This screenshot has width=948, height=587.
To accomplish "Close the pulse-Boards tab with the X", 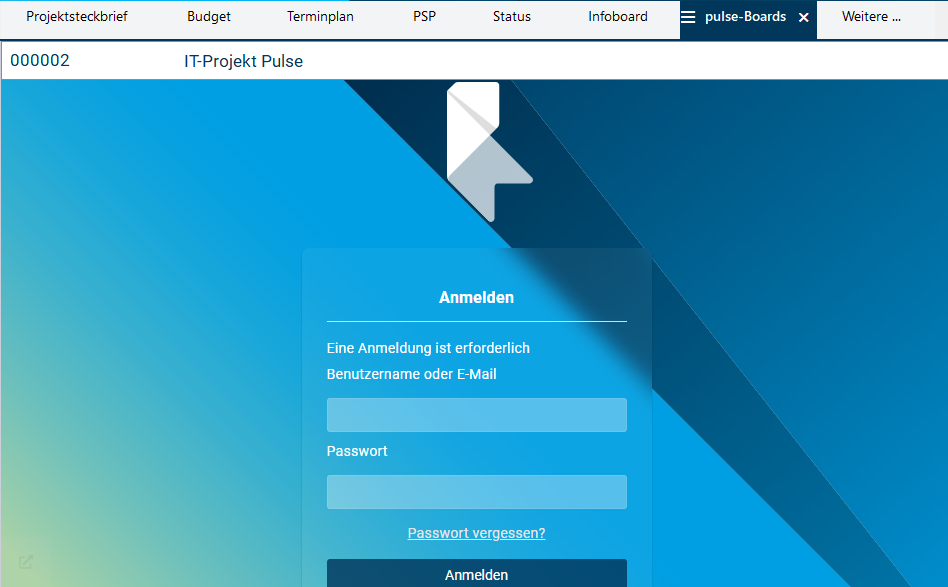I will click(803, 18).
